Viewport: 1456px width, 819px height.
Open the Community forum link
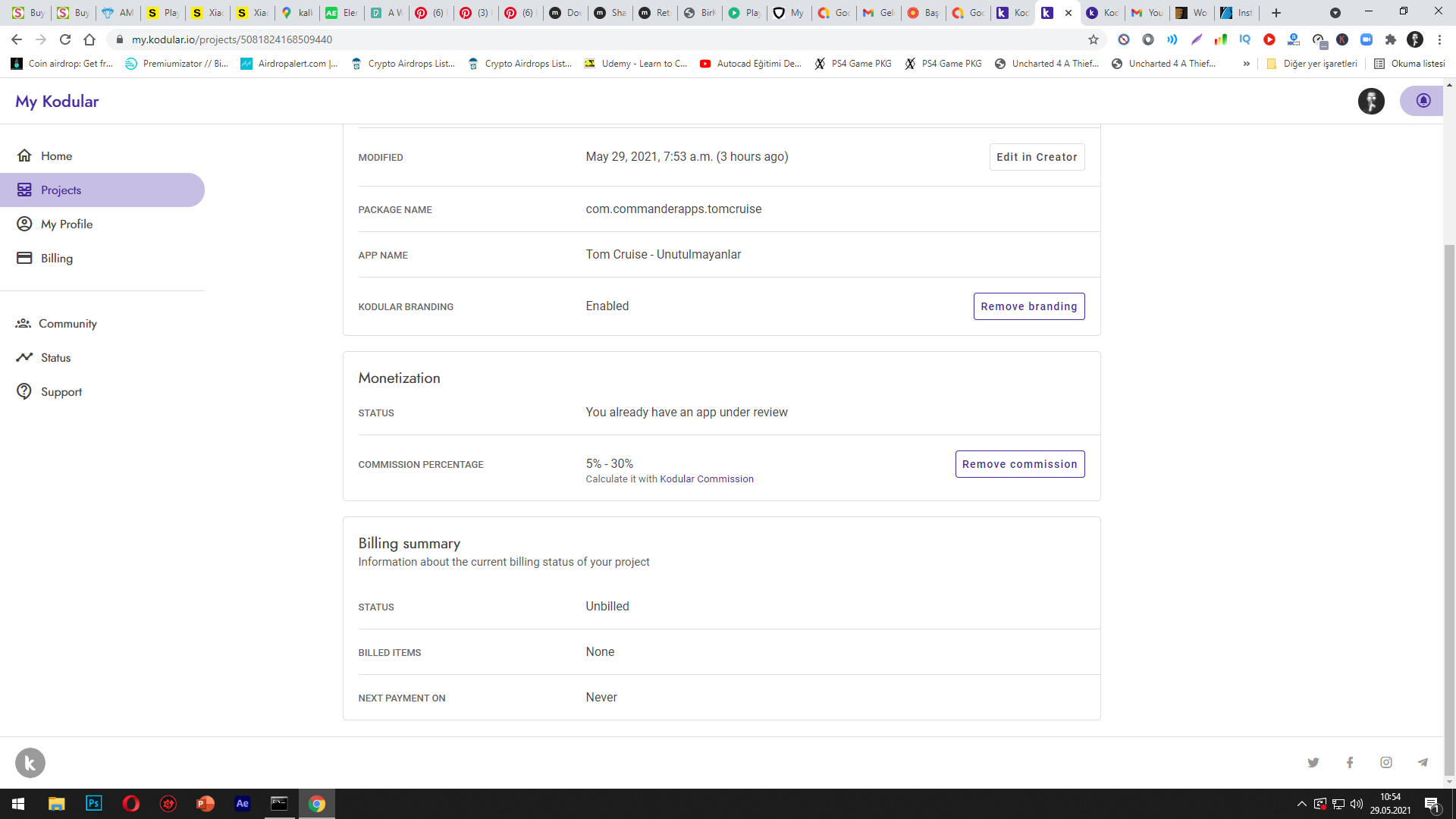[x=67, y=323]
